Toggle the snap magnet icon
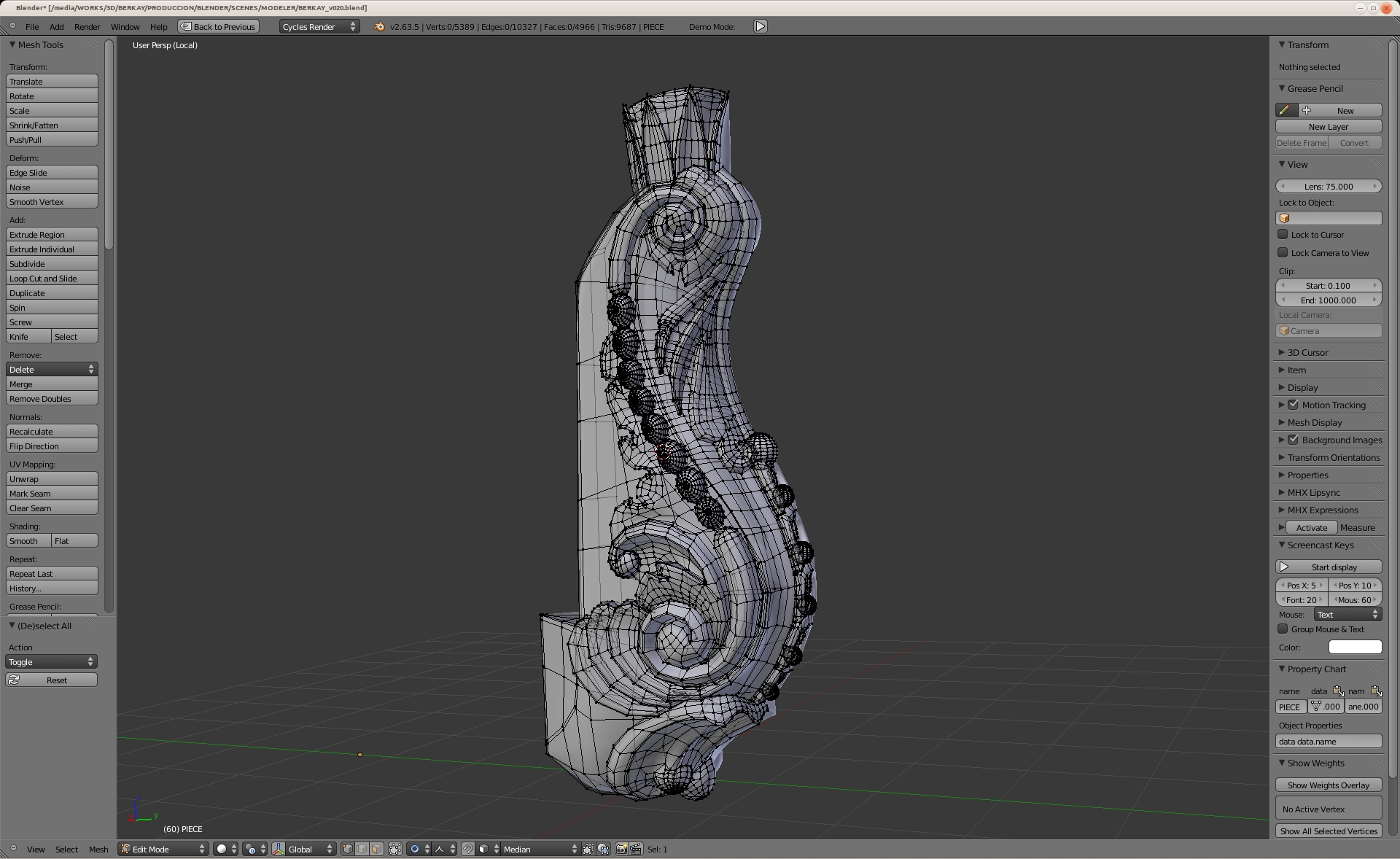 tap(467, 849)
